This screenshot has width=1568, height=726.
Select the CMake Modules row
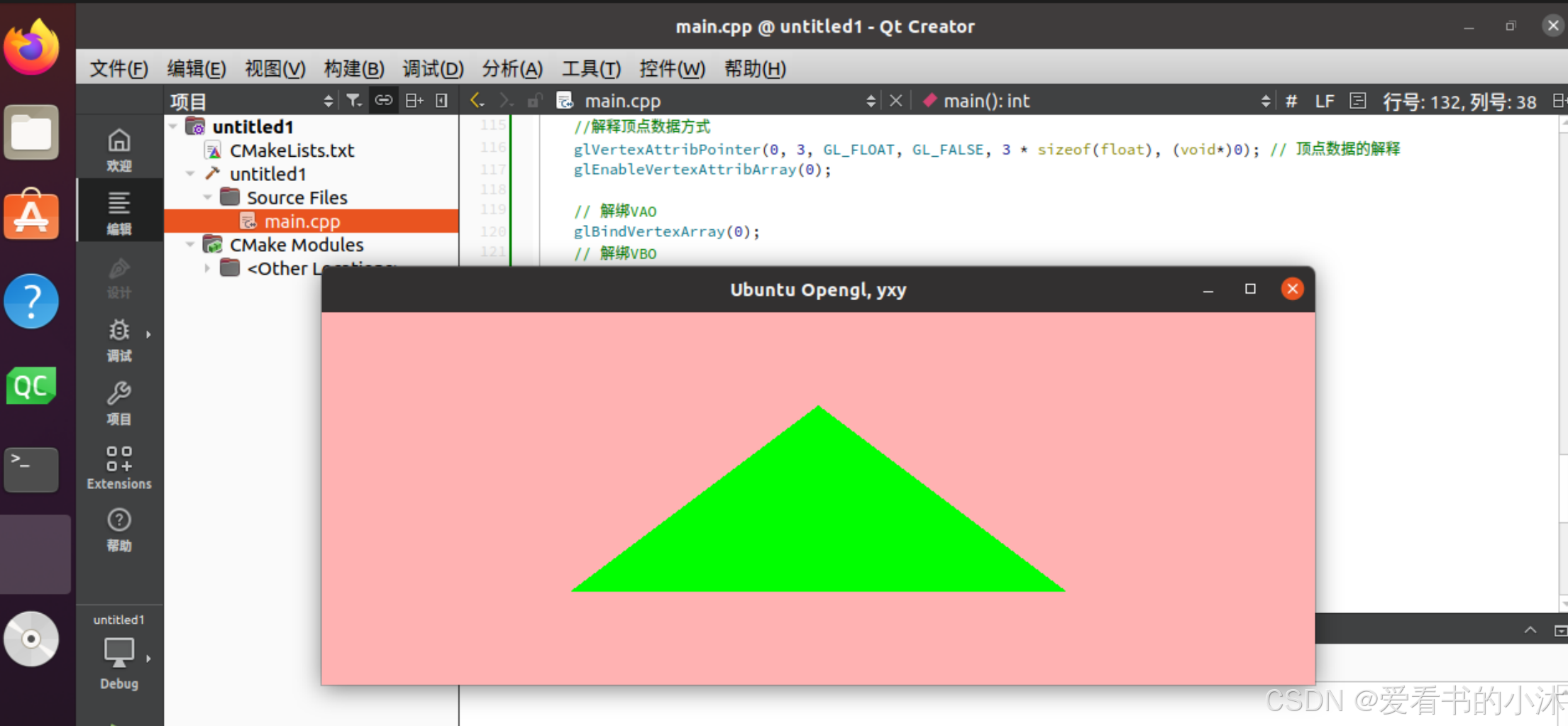coord(311,245)
